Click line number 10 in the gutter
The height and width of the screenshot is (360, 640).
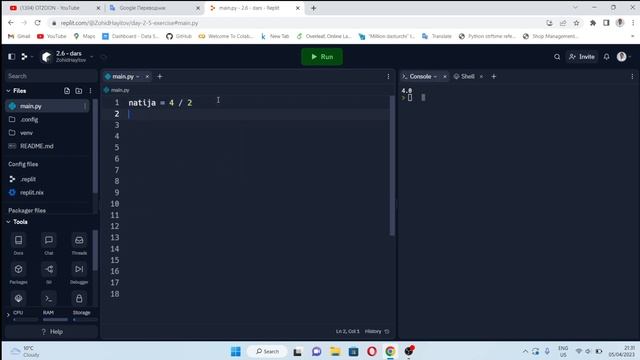[115, 204]
